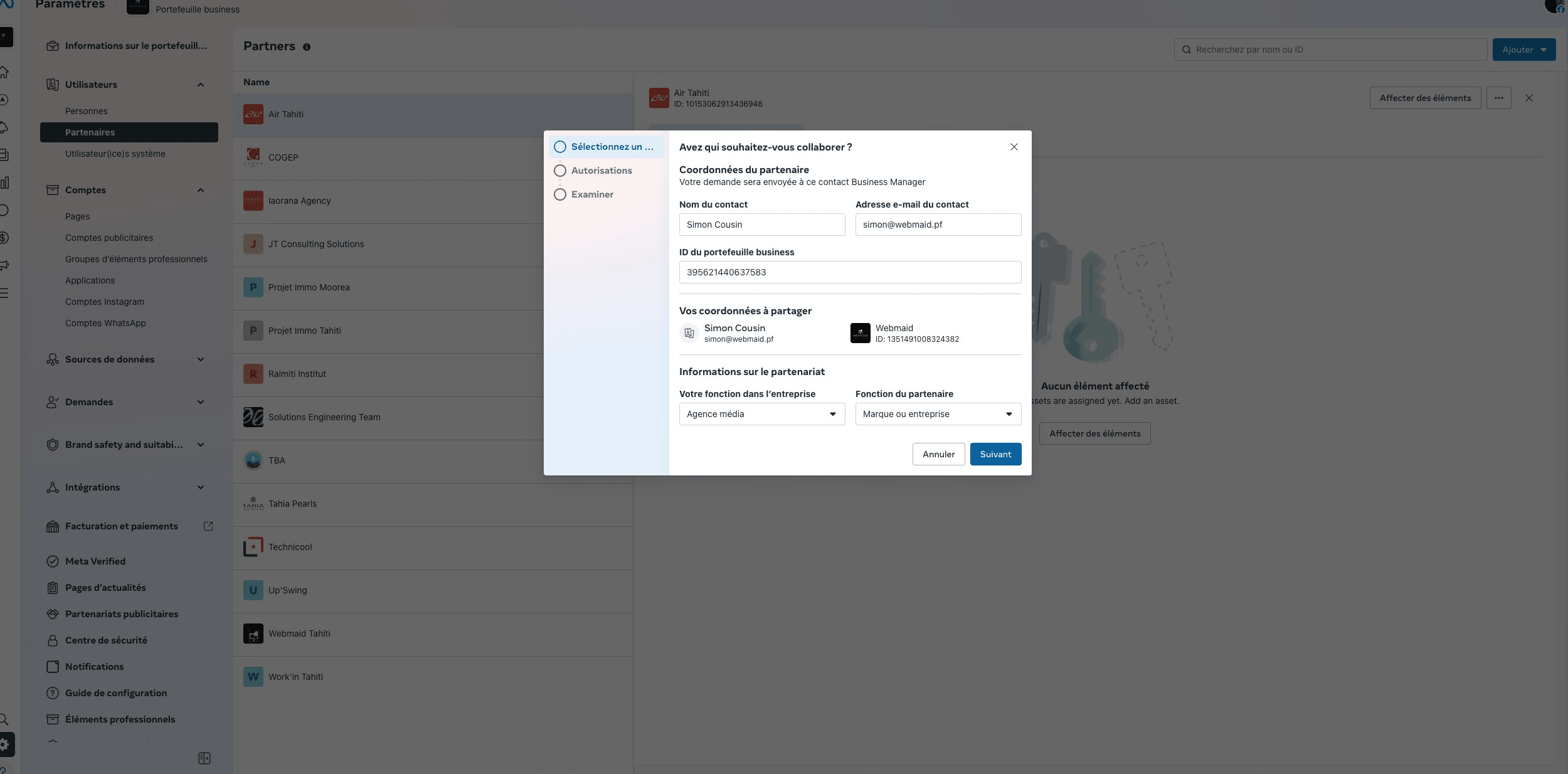Click the info icon next to the Partners heading
This screenshot has height=774, width=1568.
pyautogui.click(x=307, y=46)
